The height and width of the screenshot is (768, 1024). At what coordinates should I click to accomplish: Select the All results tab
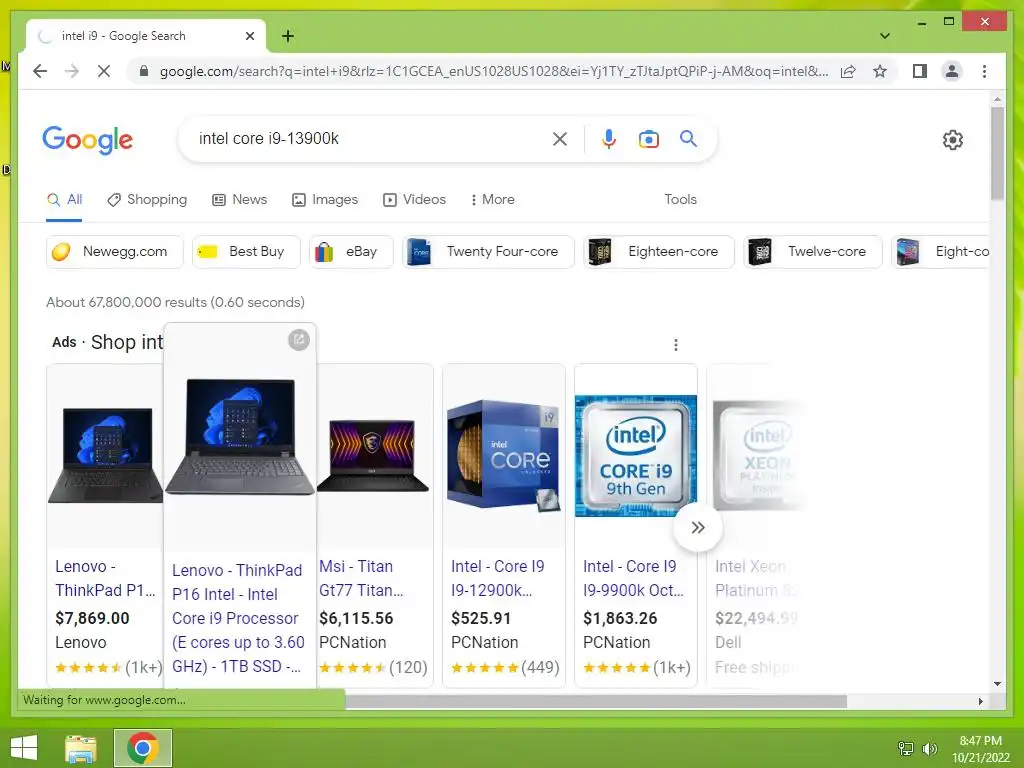coord(64,199)
